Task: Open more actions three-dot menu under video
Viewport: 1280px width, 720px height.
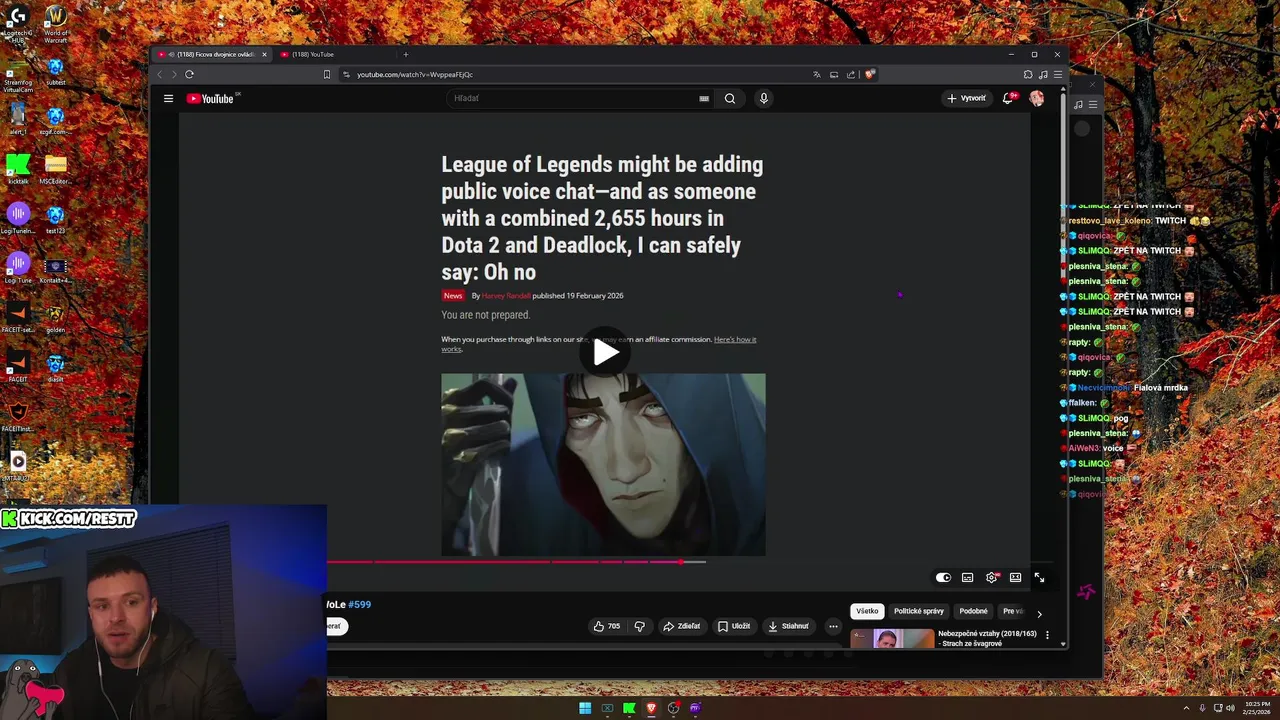Action: point(833,626)
